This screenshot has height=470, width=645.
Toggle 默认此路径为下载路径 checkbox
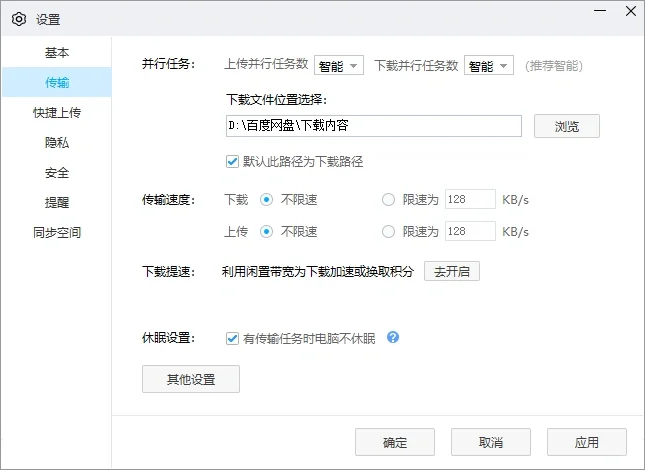click(x=232, y=161)
